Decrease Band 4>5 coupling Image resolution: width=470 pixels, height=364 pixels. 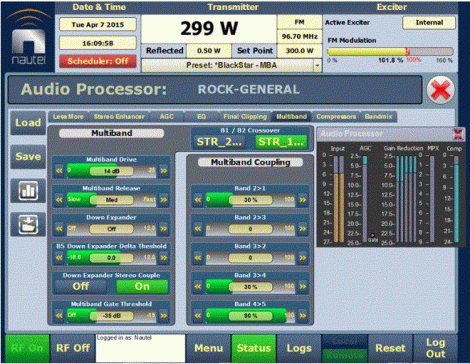[198, 315]
